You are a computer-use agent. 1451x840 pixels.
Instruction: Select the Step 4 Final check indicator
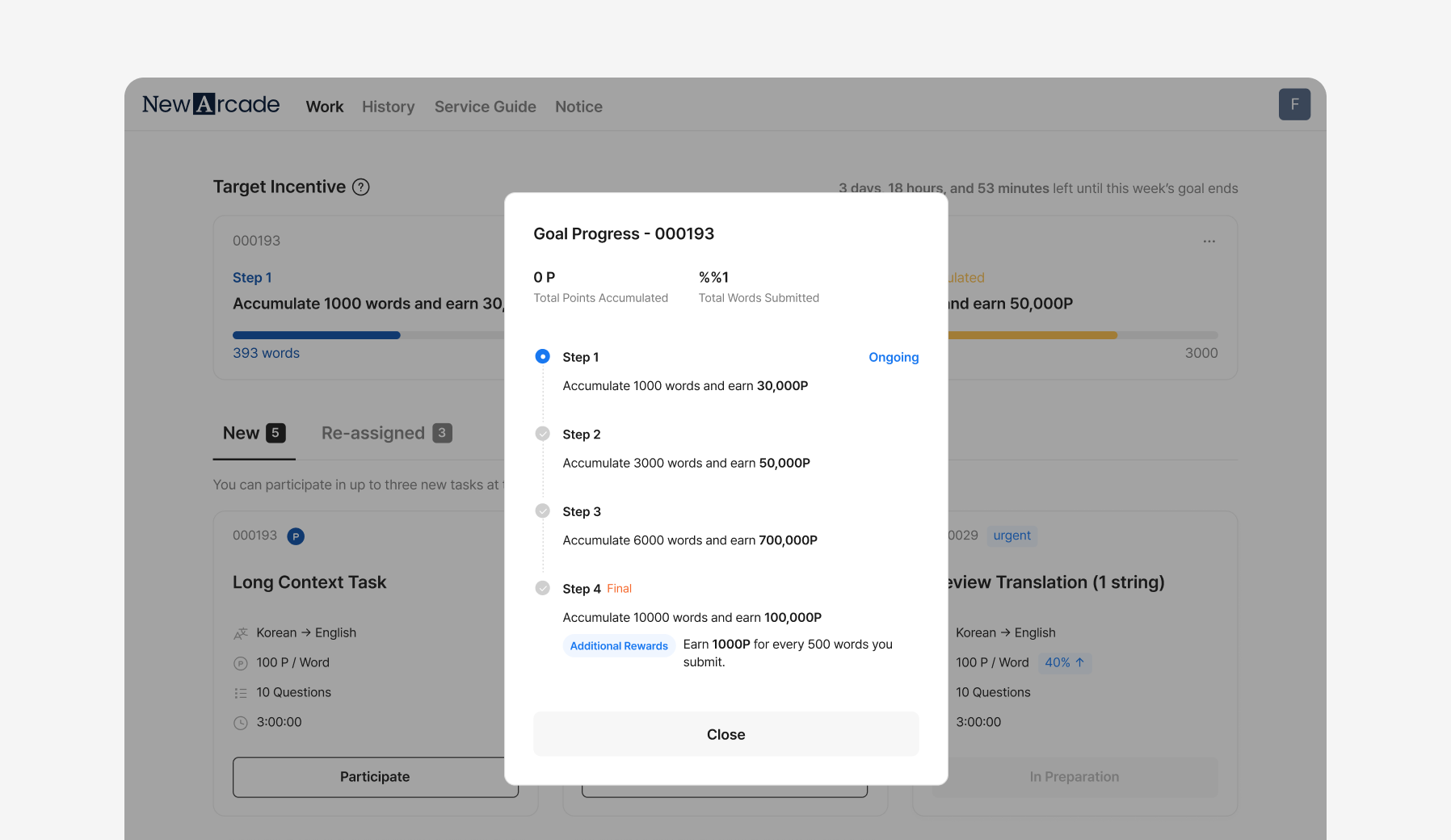click(x=543, y=588)
